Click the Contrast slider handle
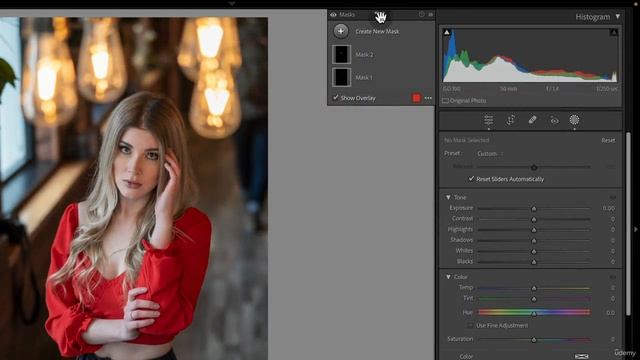 (534, 219)
